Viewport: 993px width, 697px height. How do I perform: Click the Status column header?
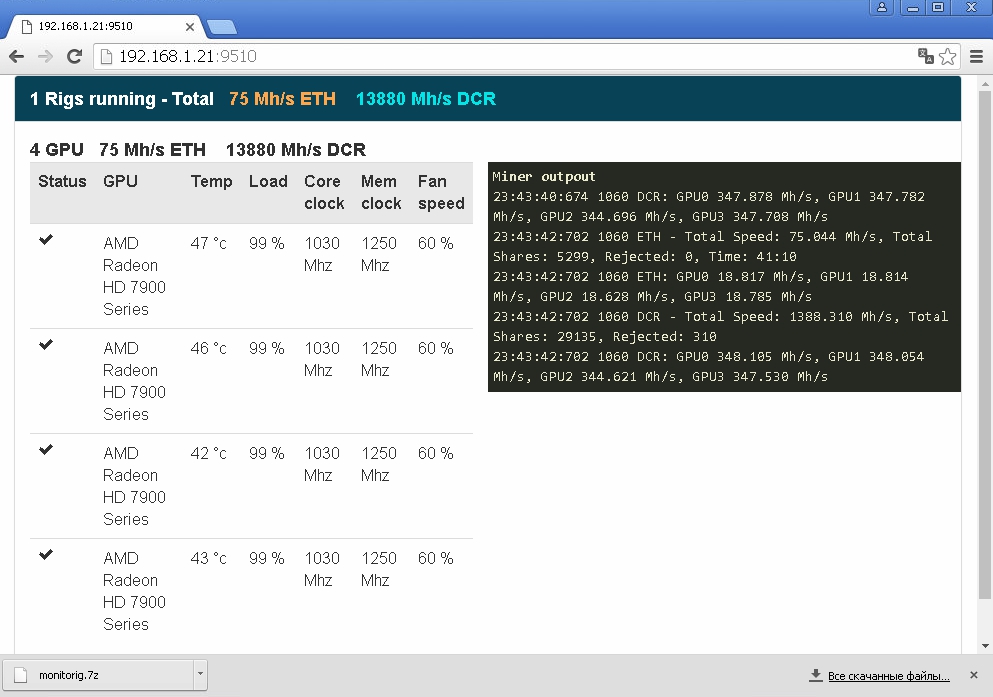[62, 182]
